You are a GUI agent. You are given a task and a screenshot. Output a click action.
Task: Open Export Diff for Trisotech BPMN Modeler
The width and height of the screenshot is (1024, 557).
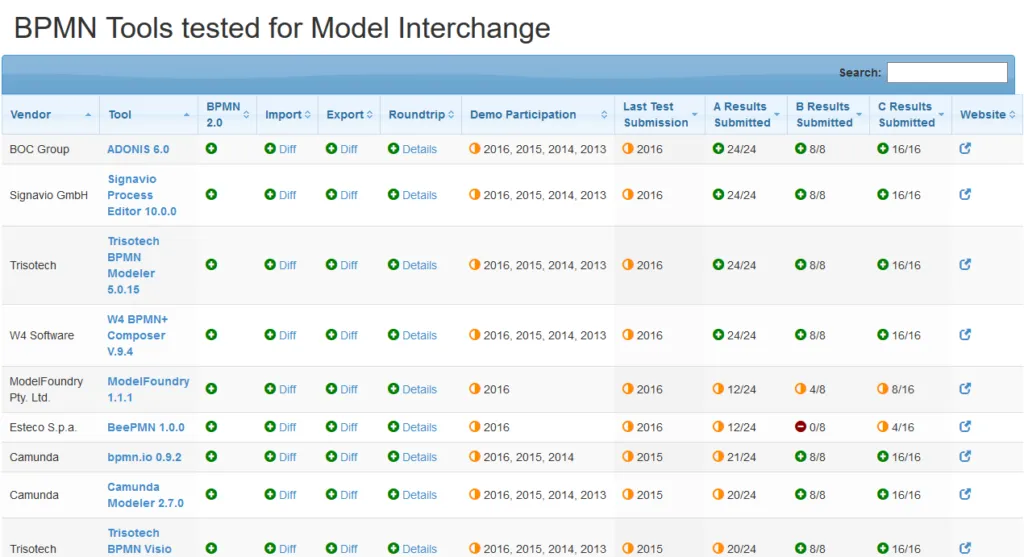(x=349, y=265)
